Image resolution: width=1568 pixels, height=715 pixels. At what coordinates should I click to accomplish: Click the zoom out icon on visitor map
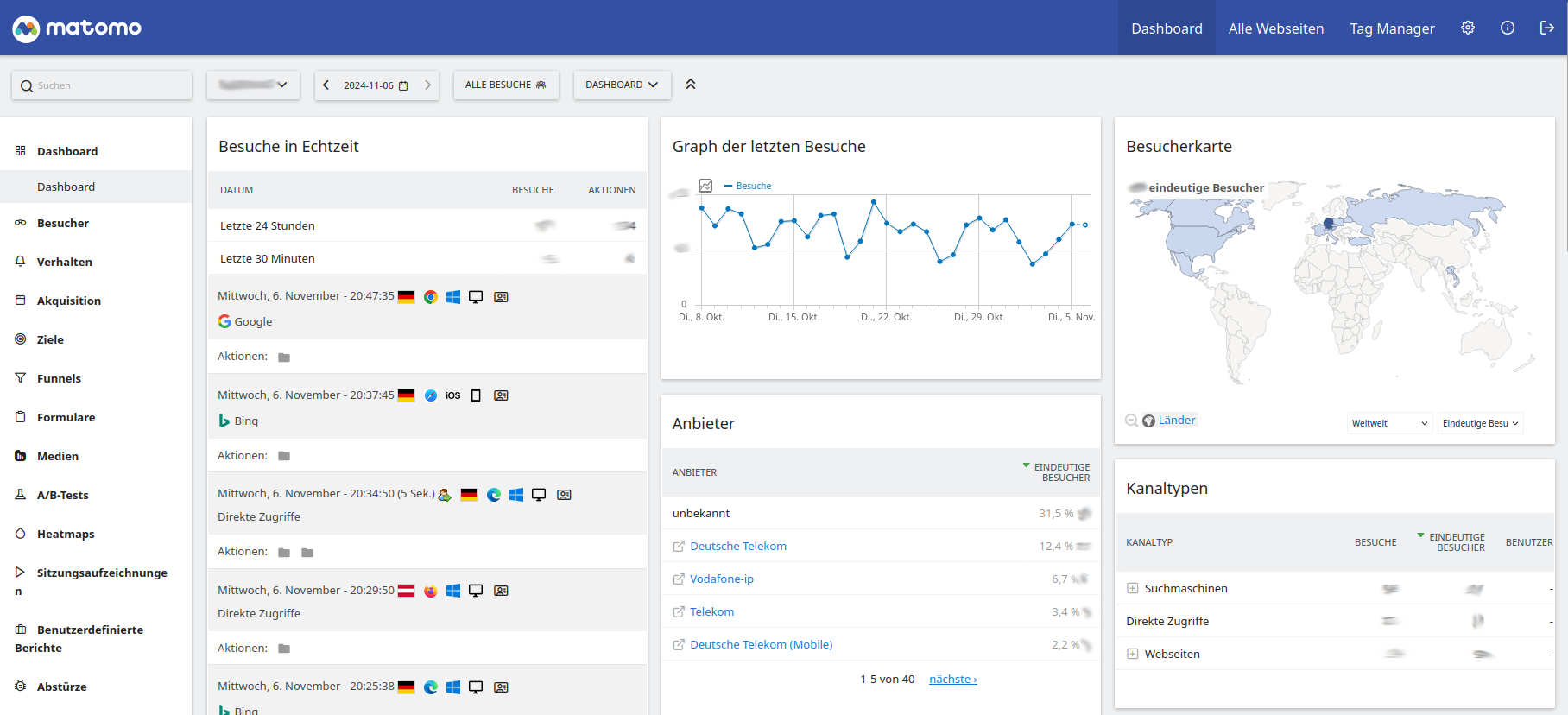click(1131, 421)
